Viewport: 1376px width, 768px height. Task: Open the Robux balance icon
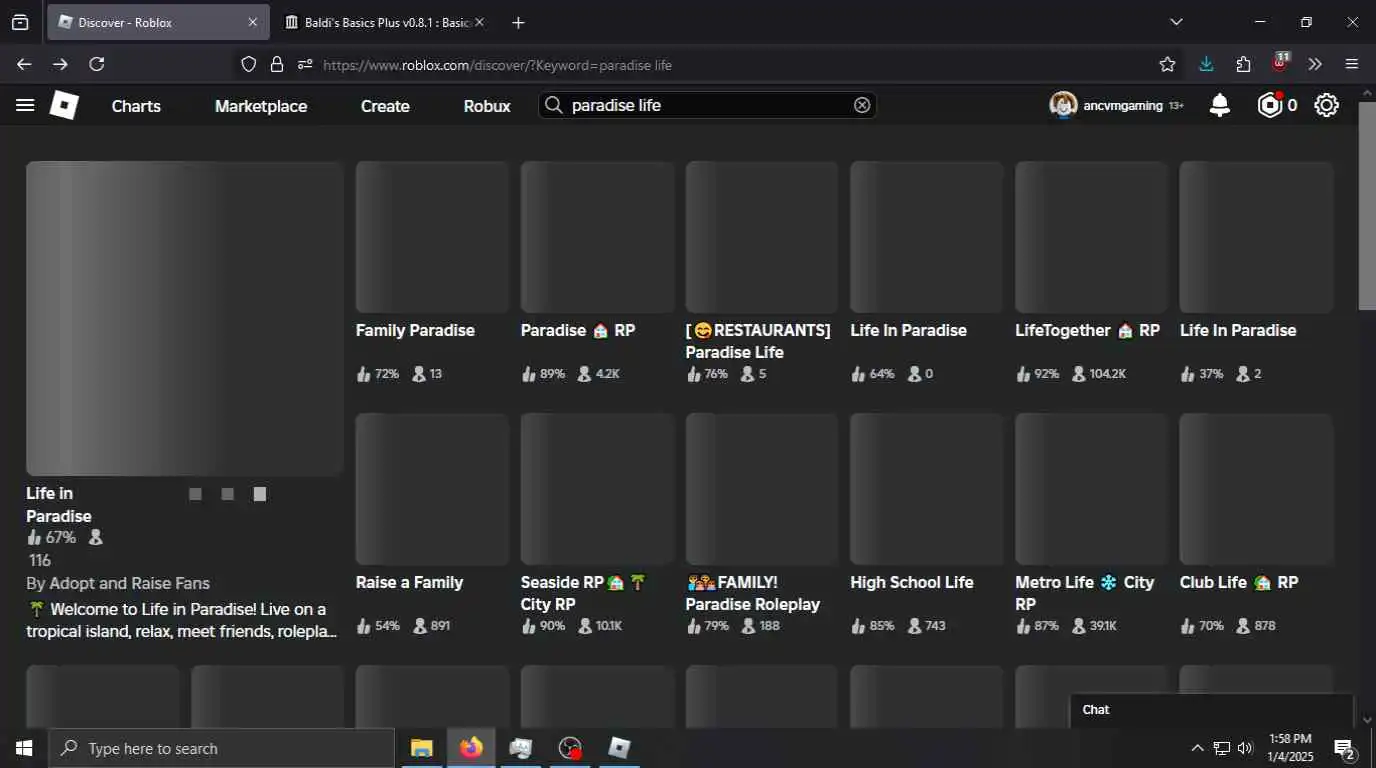point(1270,105)
